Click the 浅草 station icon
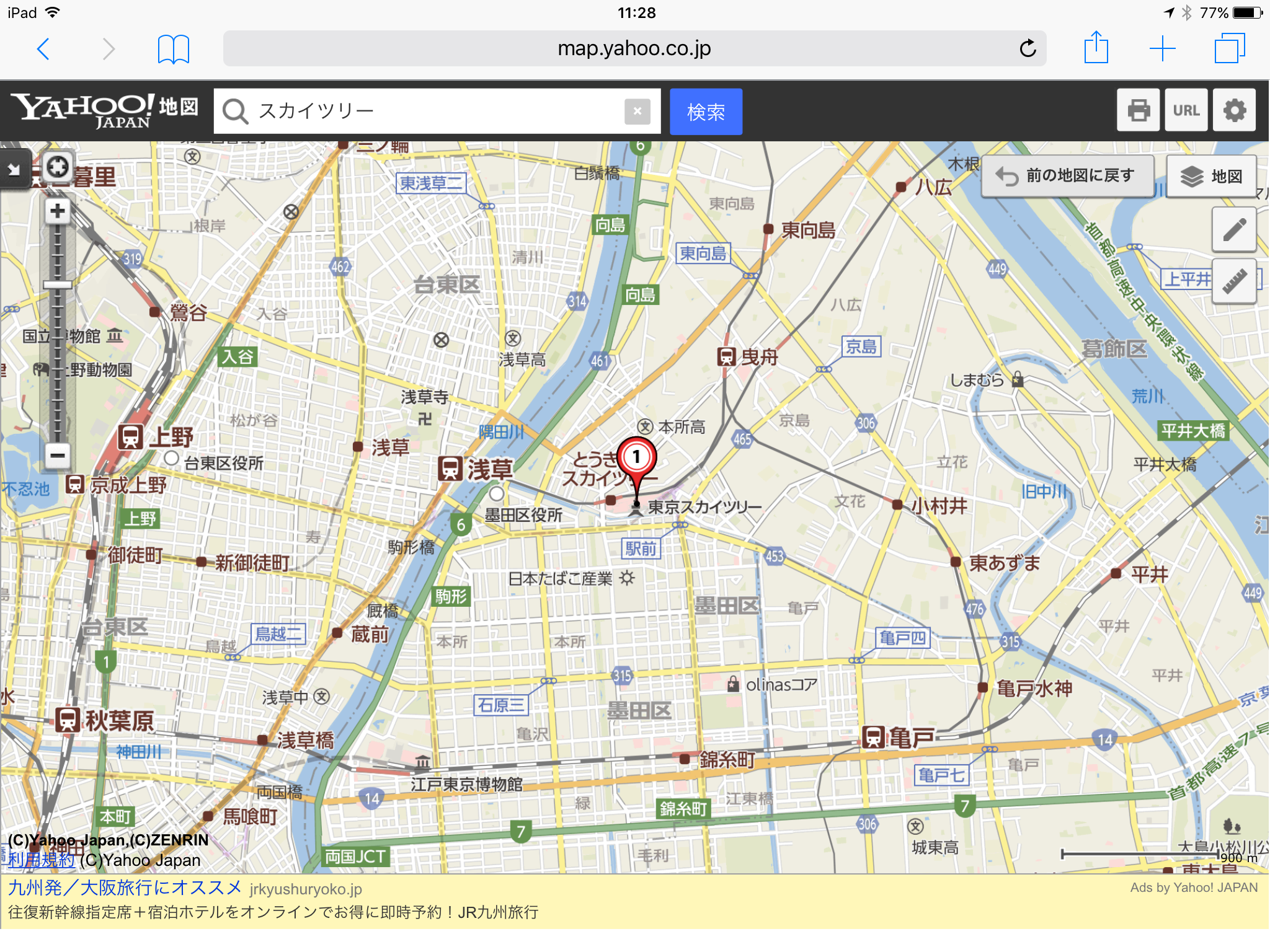This screenshot has width=1270, height=952. 450,469
